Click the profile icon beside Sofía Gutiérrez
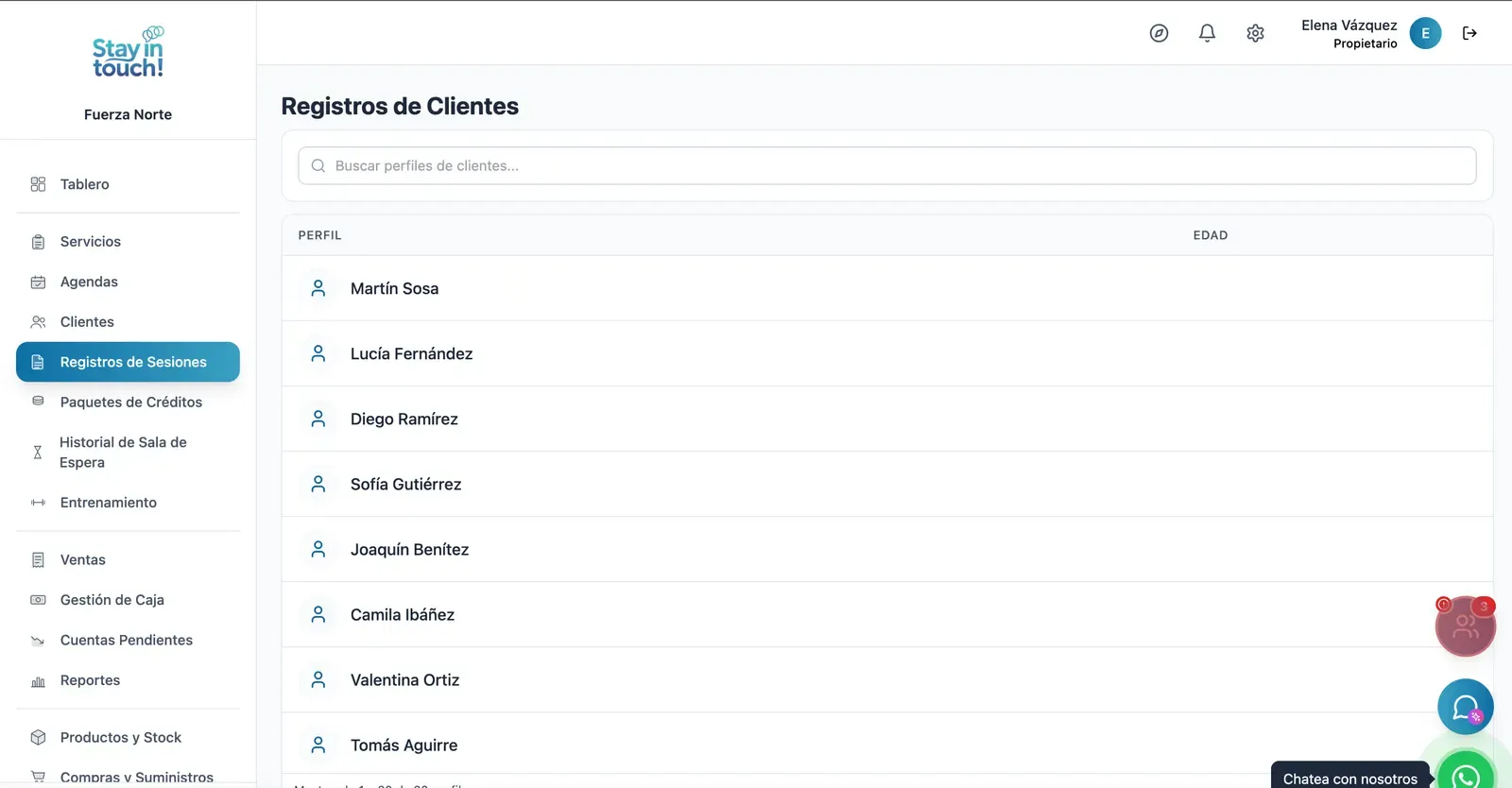The width and height of the screenshot is (1512, 788). click(318, 484)
